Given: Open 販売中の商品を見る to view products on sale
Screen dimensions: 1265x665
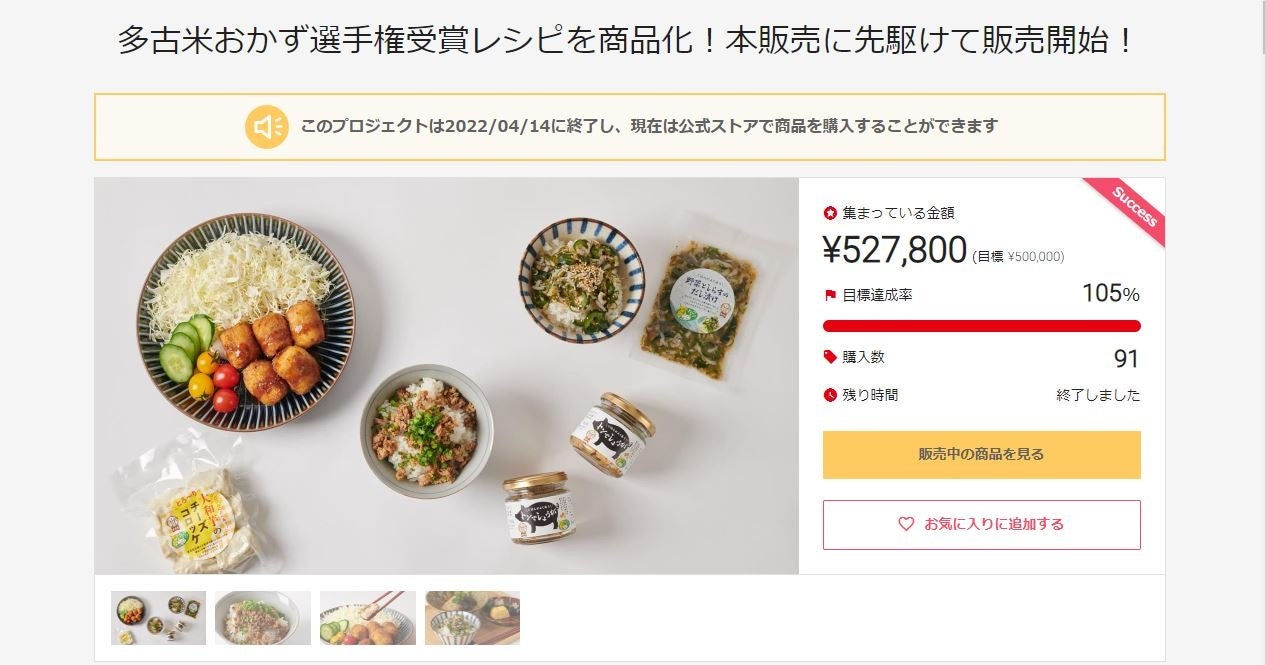Looking at the screenshot, I should tap(981, 455).
